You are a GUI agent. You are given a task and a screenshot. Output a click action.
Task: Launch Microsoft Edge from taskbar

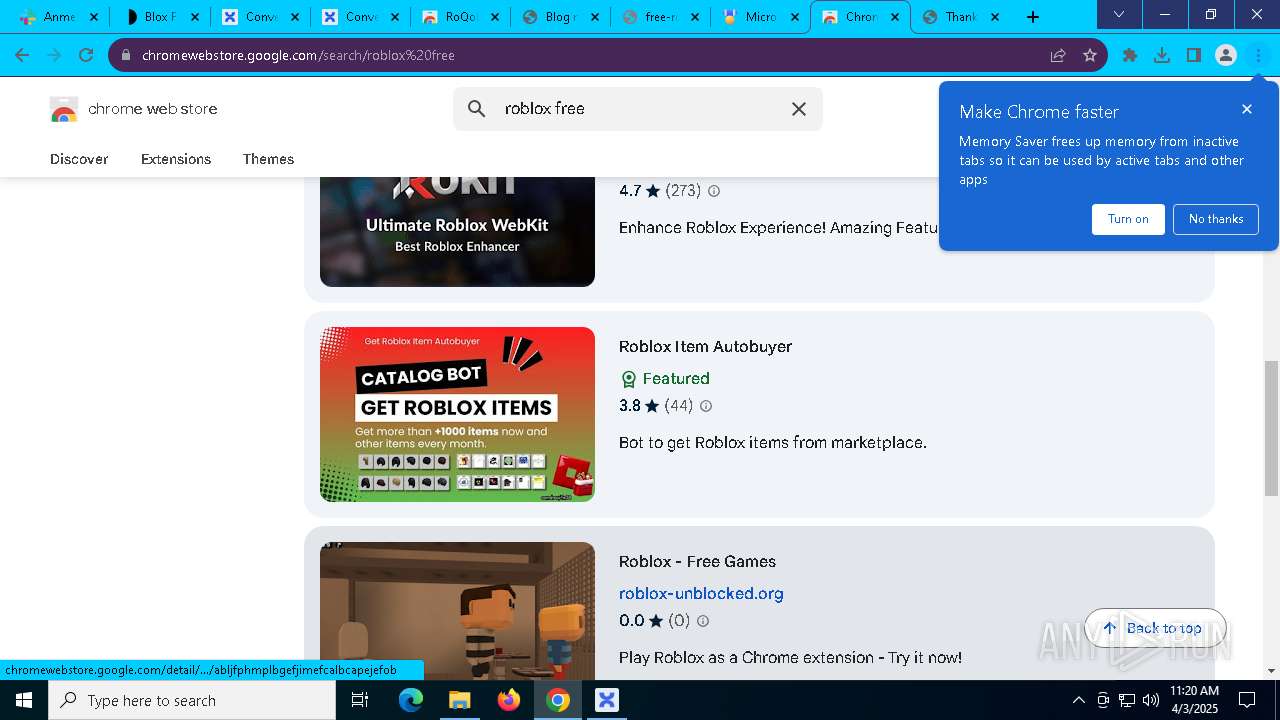[411, 700]
